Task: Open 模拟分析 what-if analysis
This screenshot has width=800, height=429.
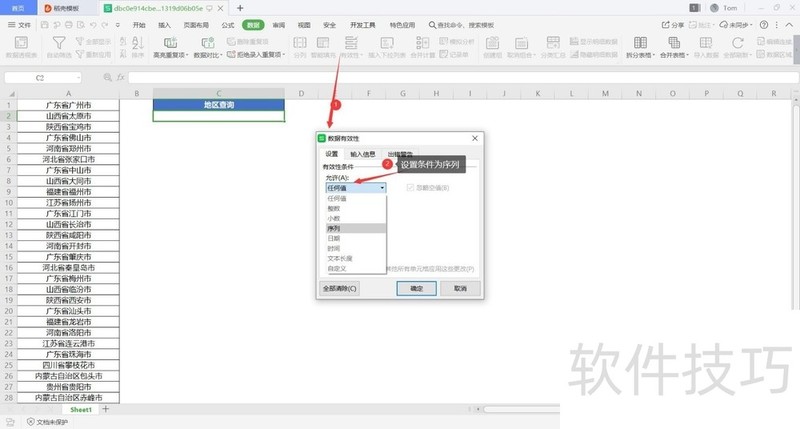Action: click(x=457, y=41)
